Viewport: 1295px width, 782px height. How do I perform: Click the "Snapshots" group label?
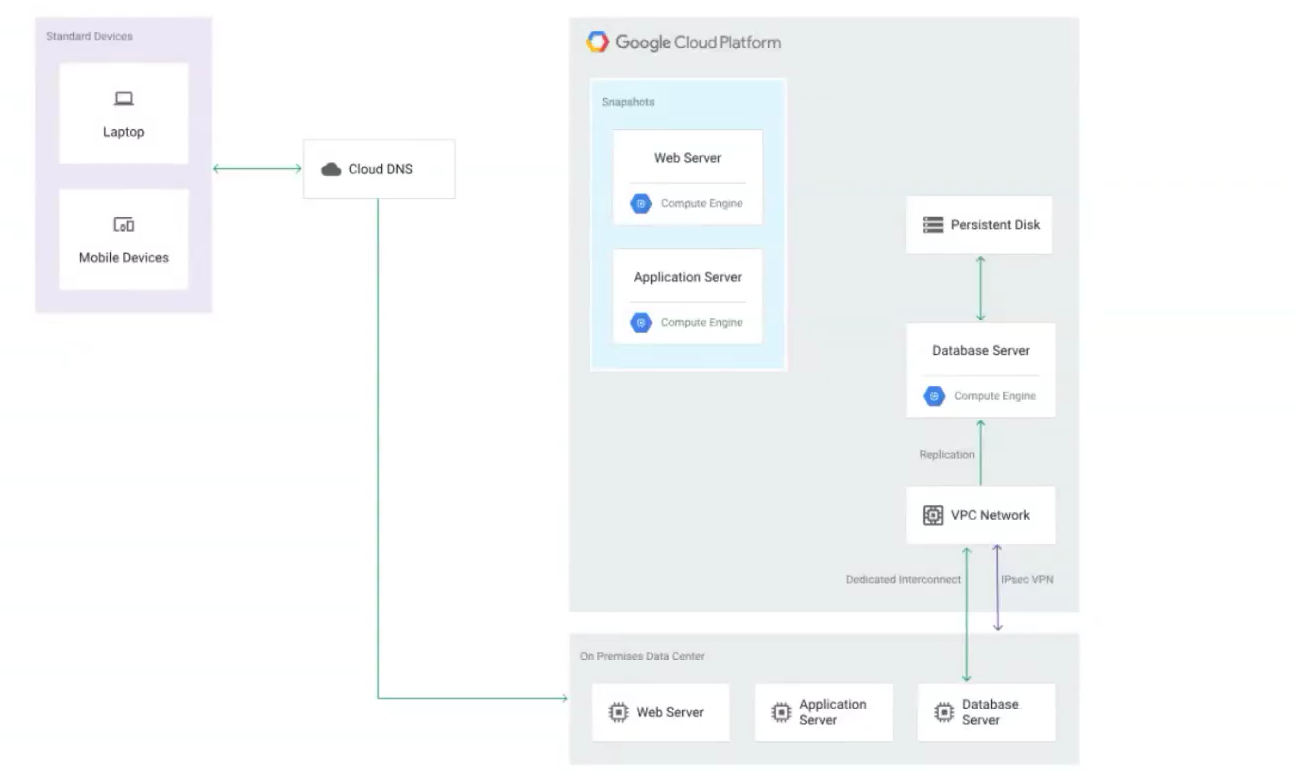[628, 102]
